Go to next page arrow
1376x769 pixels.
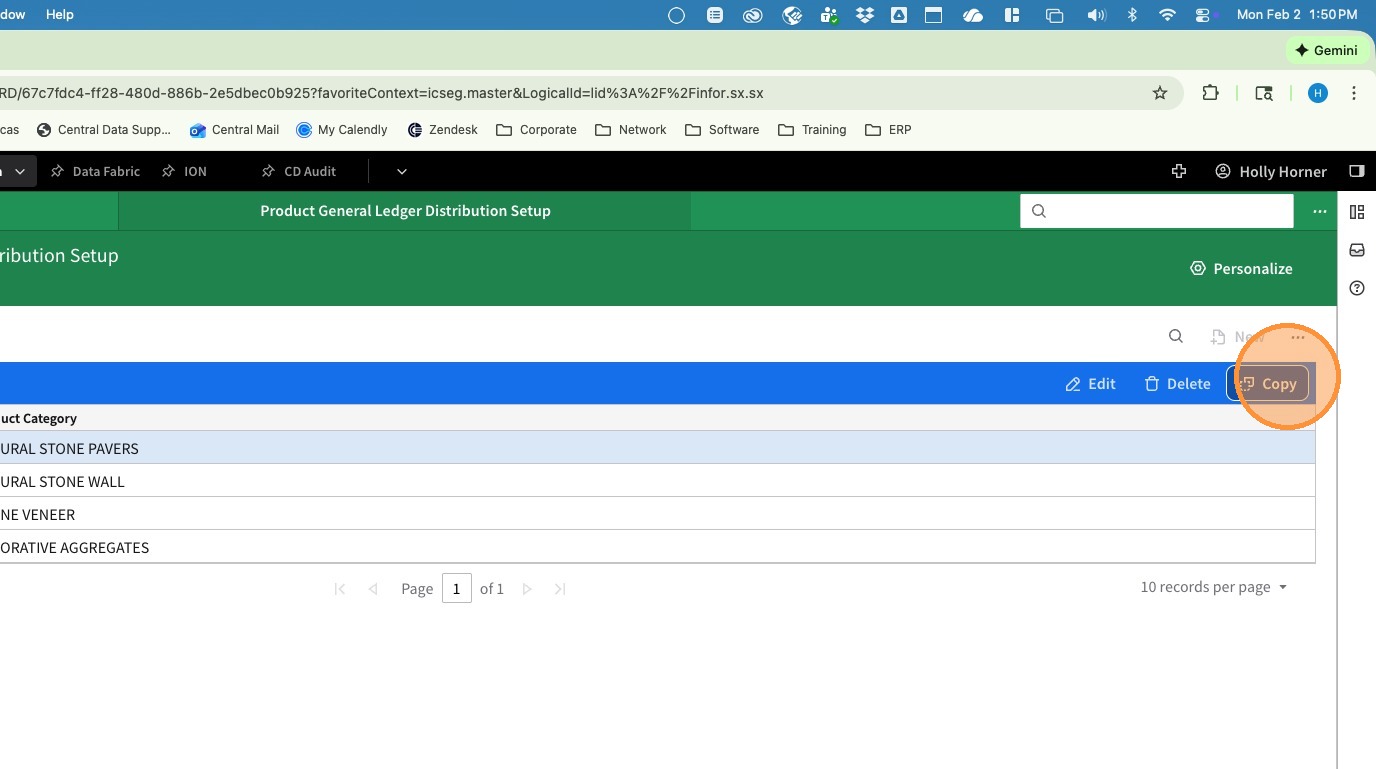point(527,589)
